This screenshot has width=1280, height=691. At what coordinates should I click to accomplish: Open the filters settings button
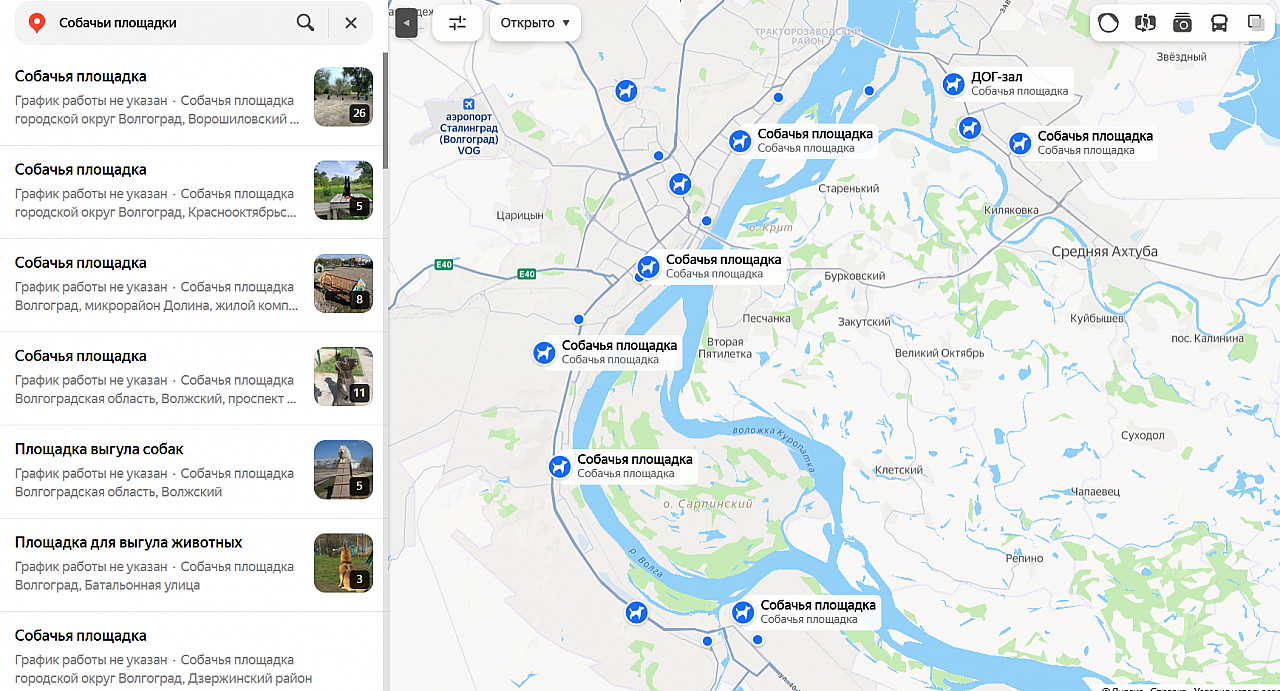point(458,22)
